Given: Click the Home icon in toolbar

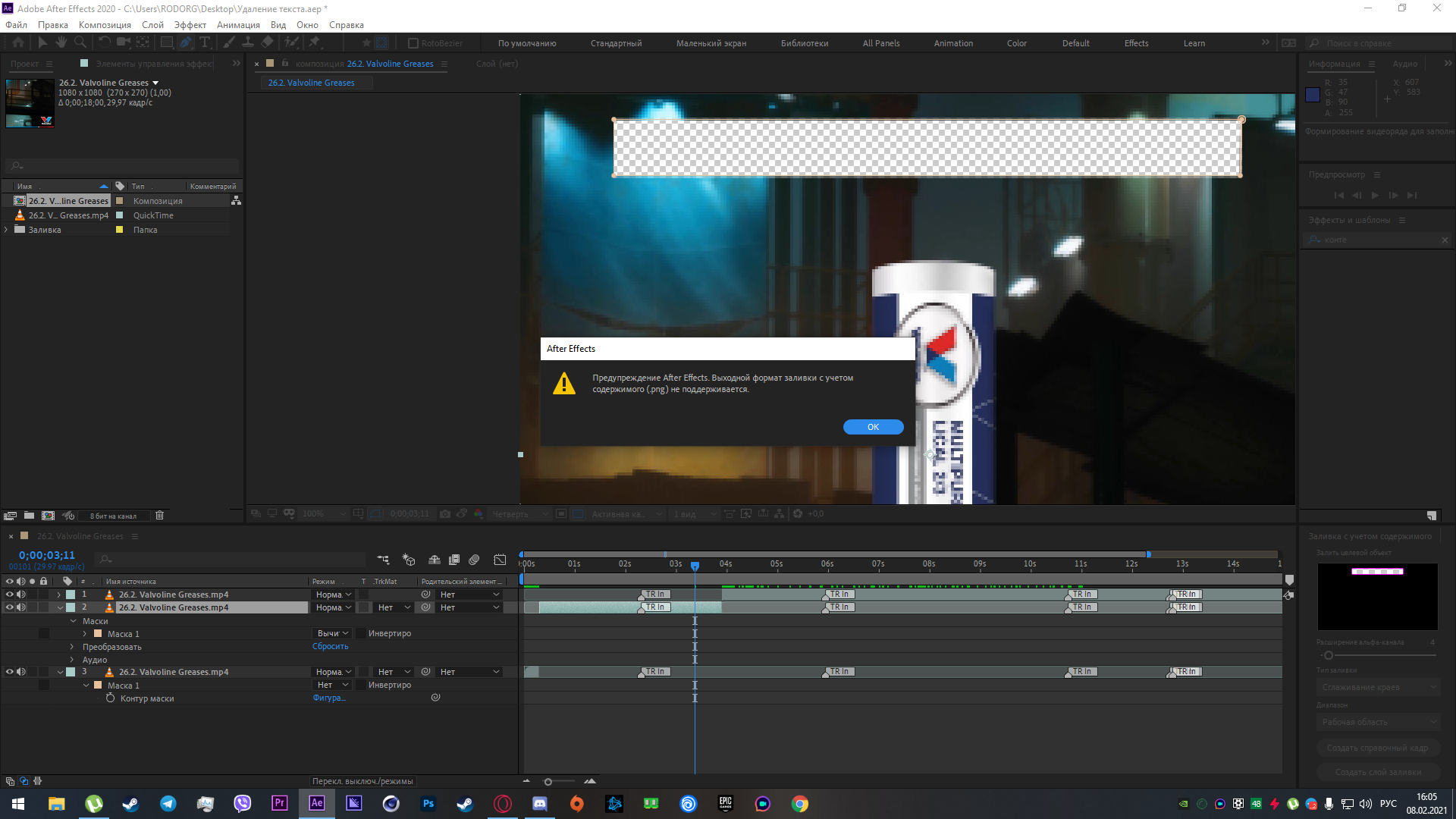Looking at the screenshot, I should tap(18, 42).
